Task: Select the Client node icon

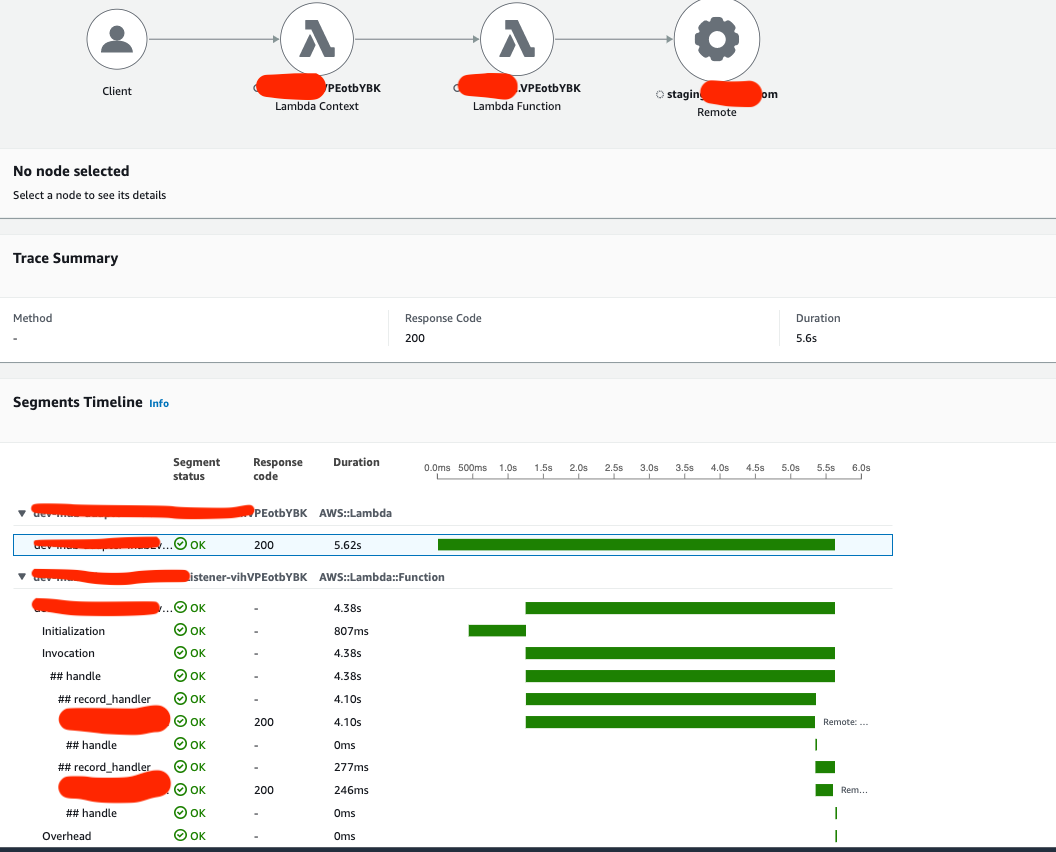Action: point(117,39)
